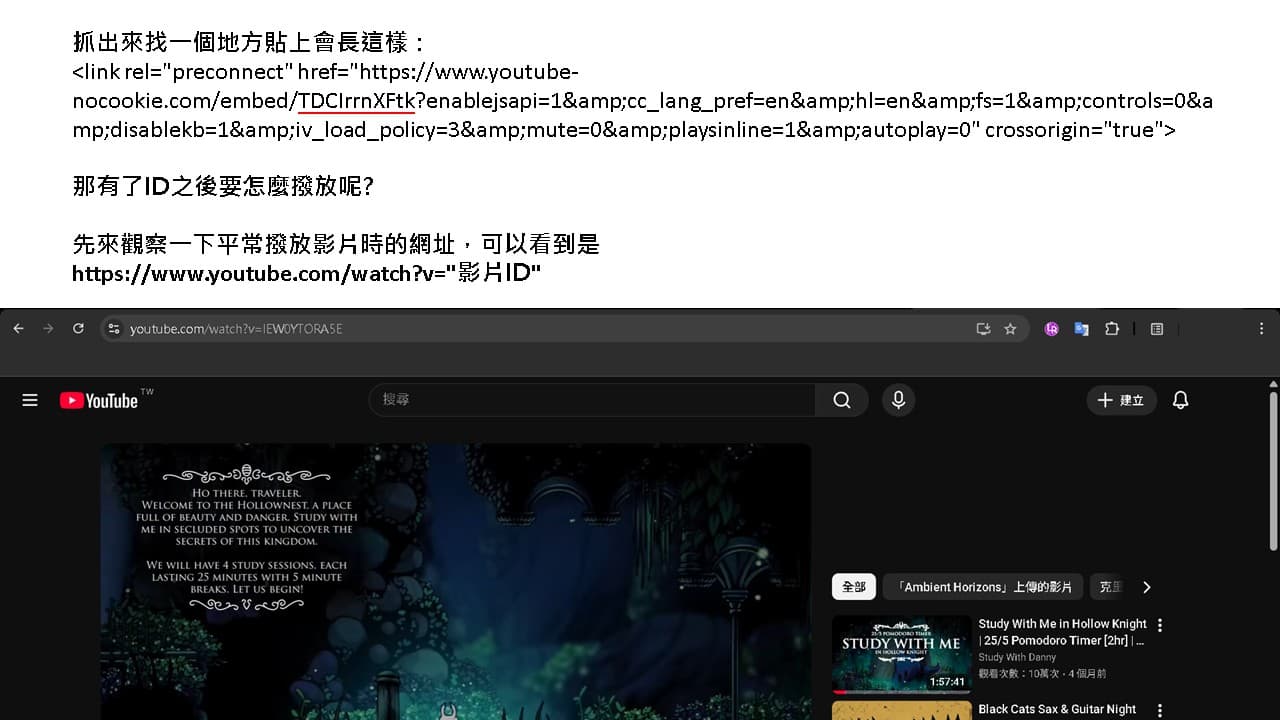Toggle the browser side panel icon
The image size is (1280, 720).
point(1157,328)
